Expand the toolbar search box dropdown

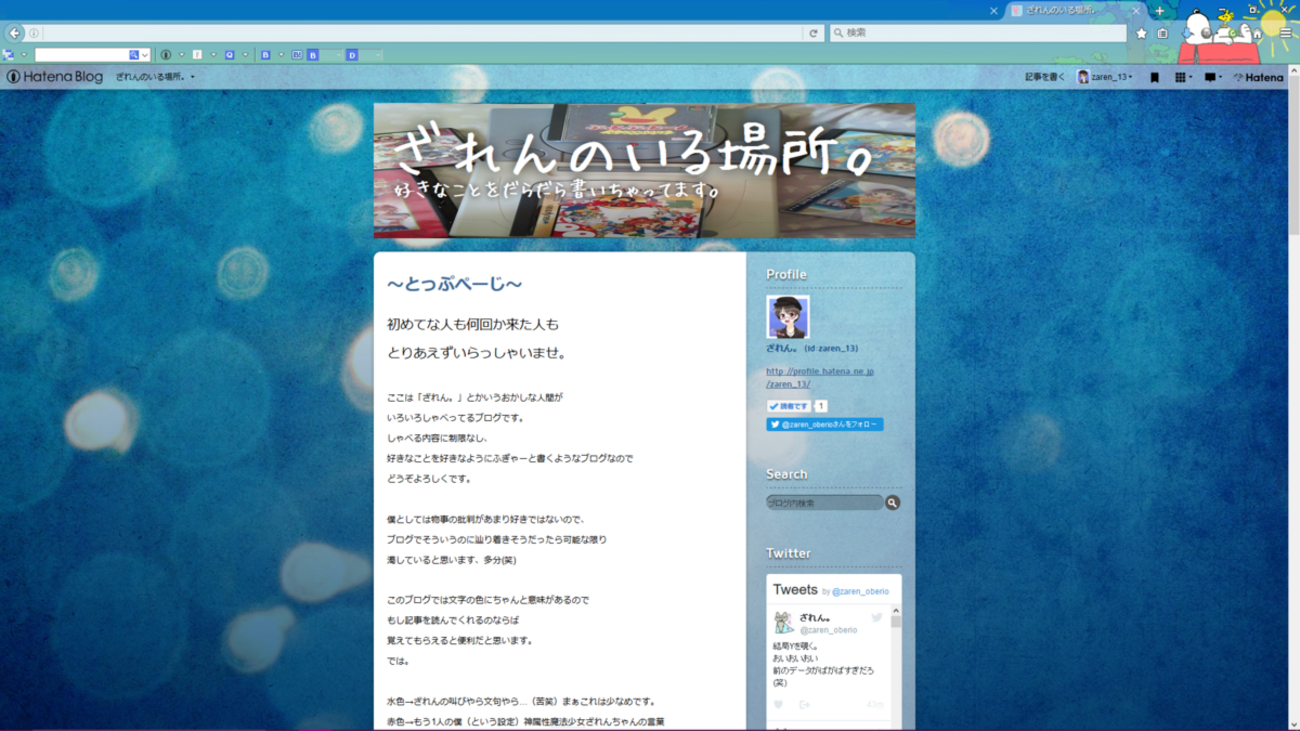[x=145, y=55]
